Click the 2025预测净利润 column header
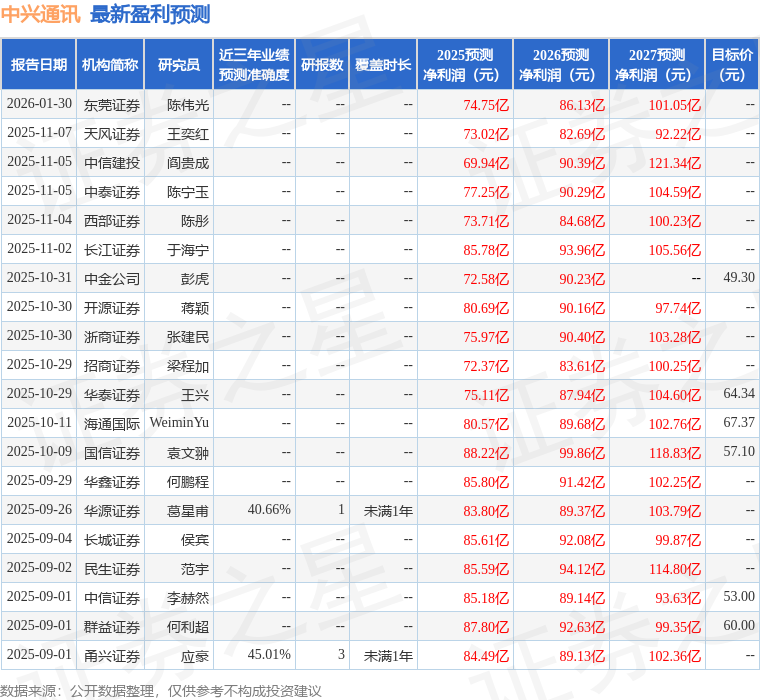Image resolution: width=760 pixels, height=700 pixels. [465, 65]
